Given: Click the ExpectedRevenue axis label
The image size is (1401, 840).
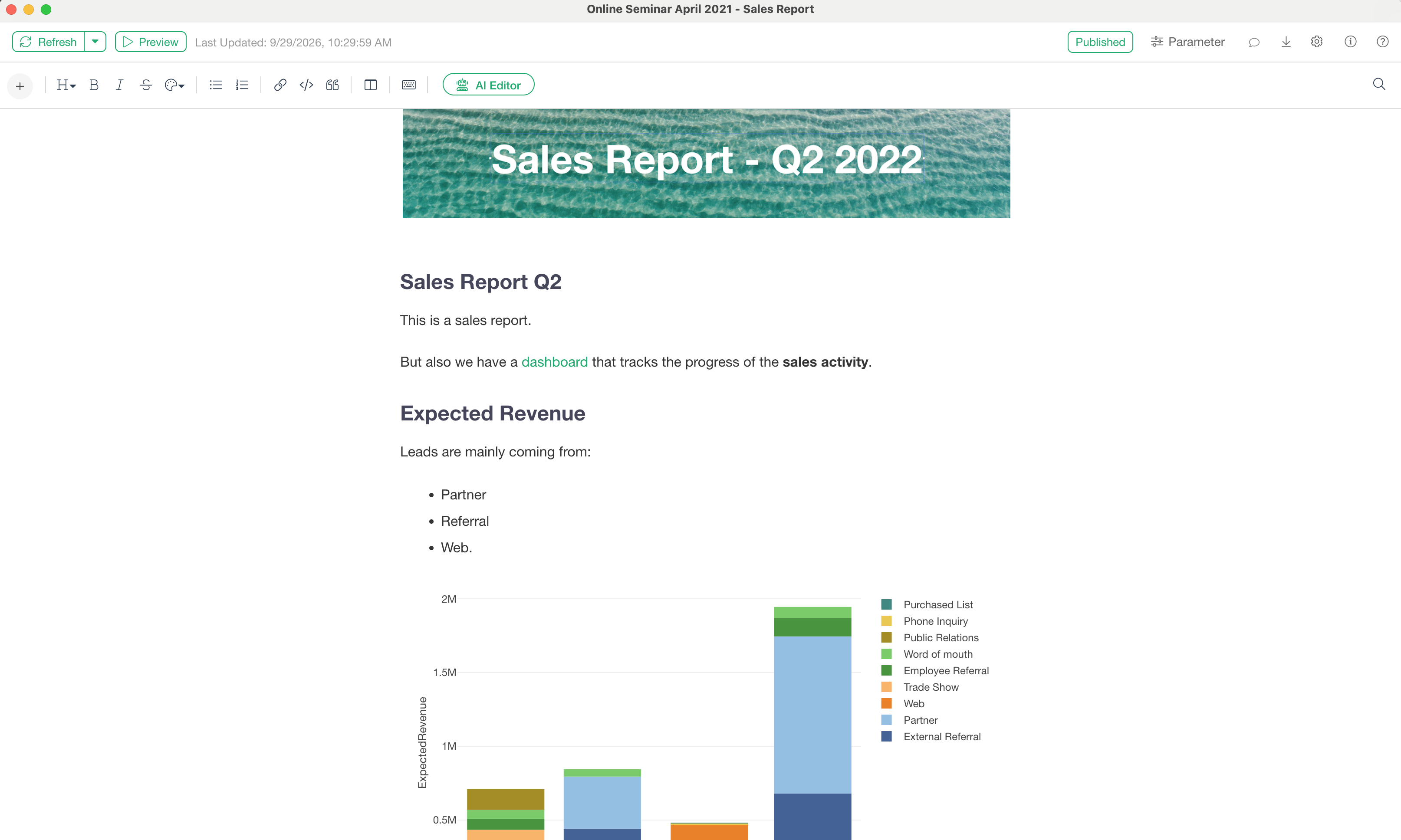Looking at the screenshot, I should [x=422, y=742].
